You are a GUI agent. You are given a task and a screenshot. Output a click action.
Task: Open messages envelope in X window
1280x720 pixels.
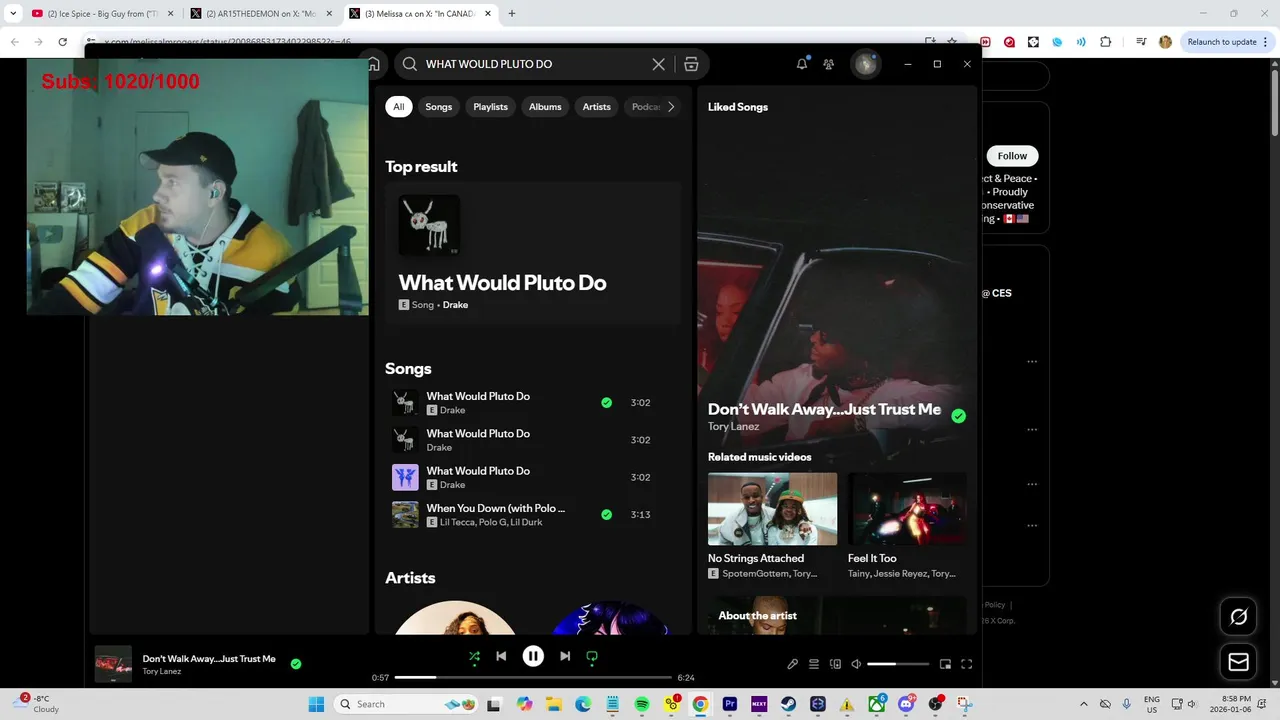pyautogui.click(x=1238, y=662)
